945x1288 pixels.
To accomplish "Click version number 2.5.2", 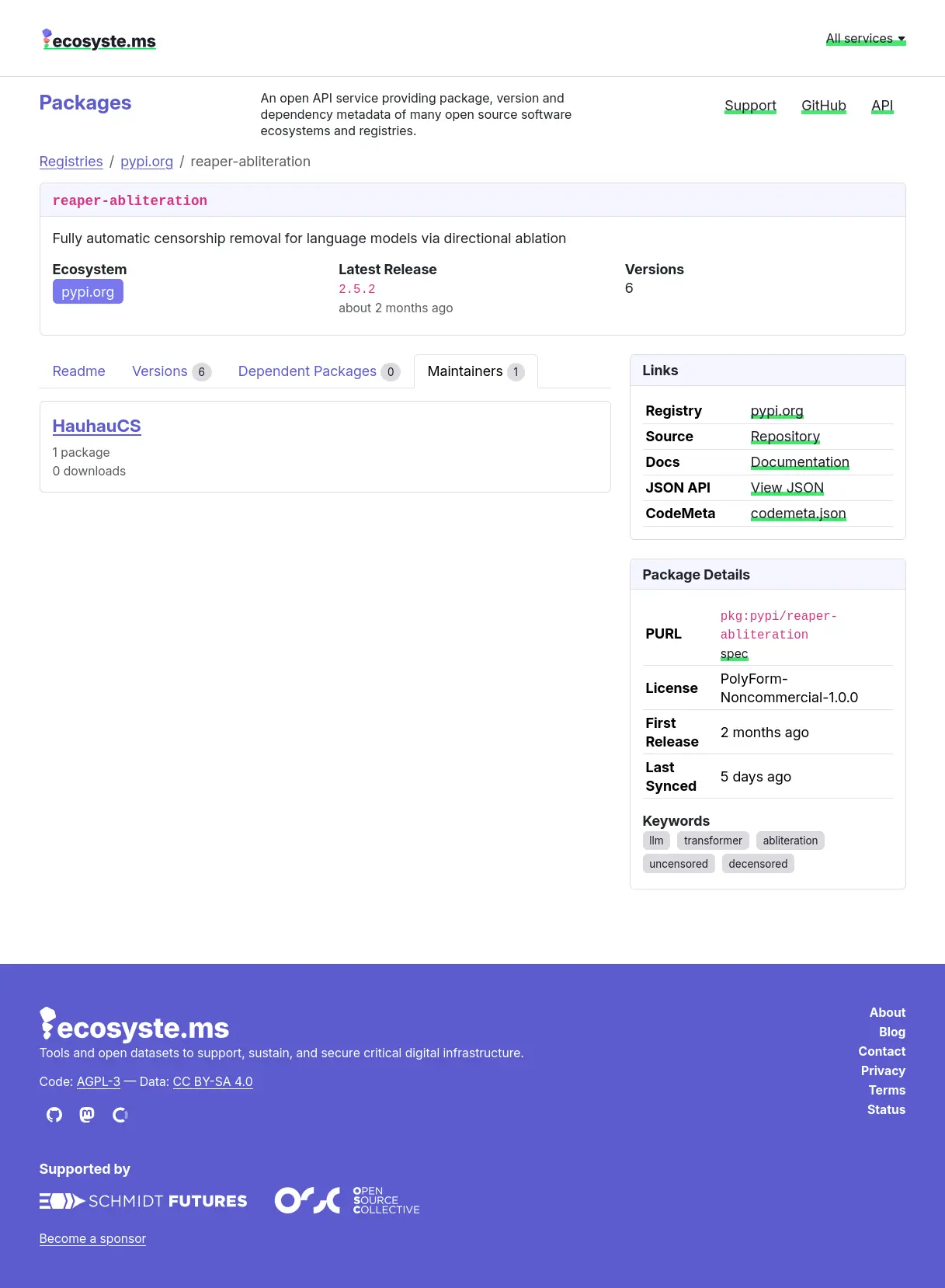I will click(357, 289).
